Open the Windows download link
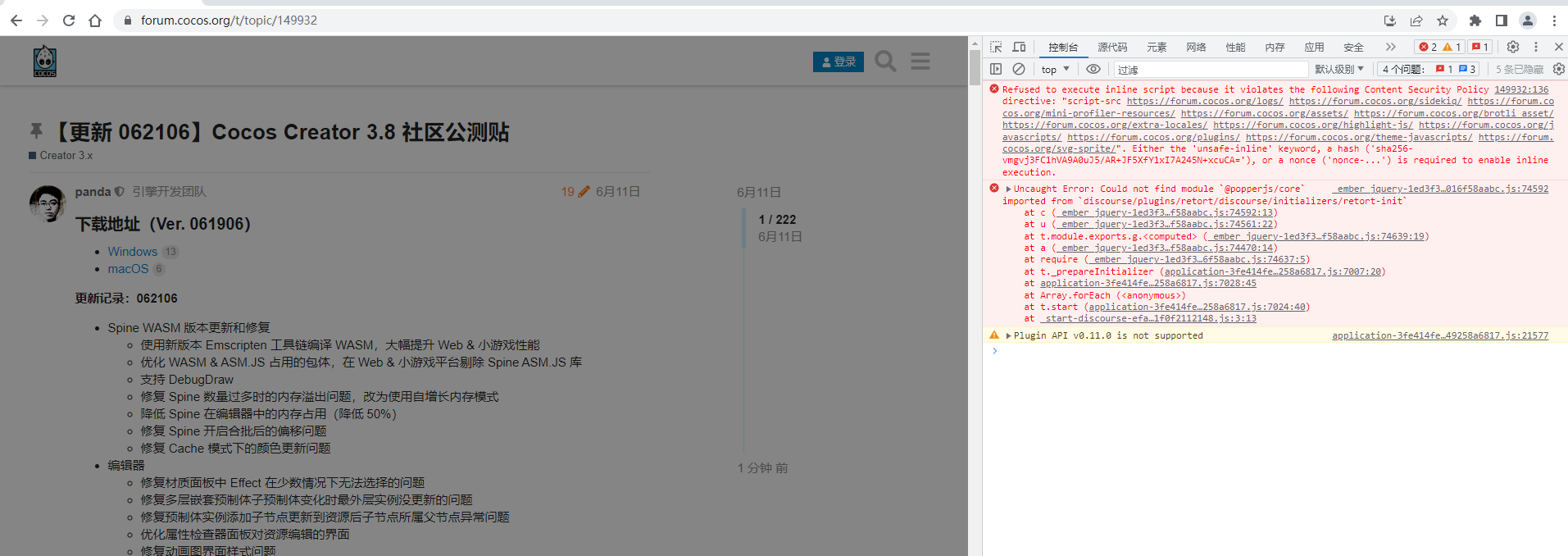1568x556 pixels. 133,252
